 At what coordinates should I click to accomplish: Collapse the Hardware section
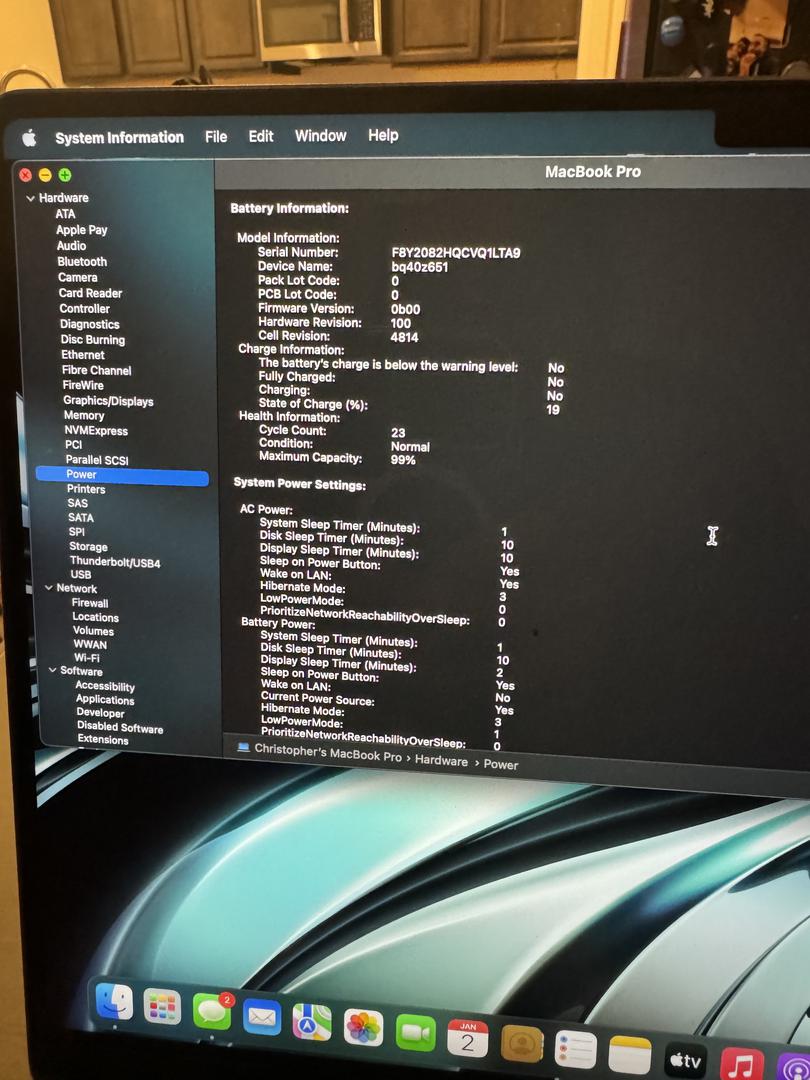tap(30, 198)
